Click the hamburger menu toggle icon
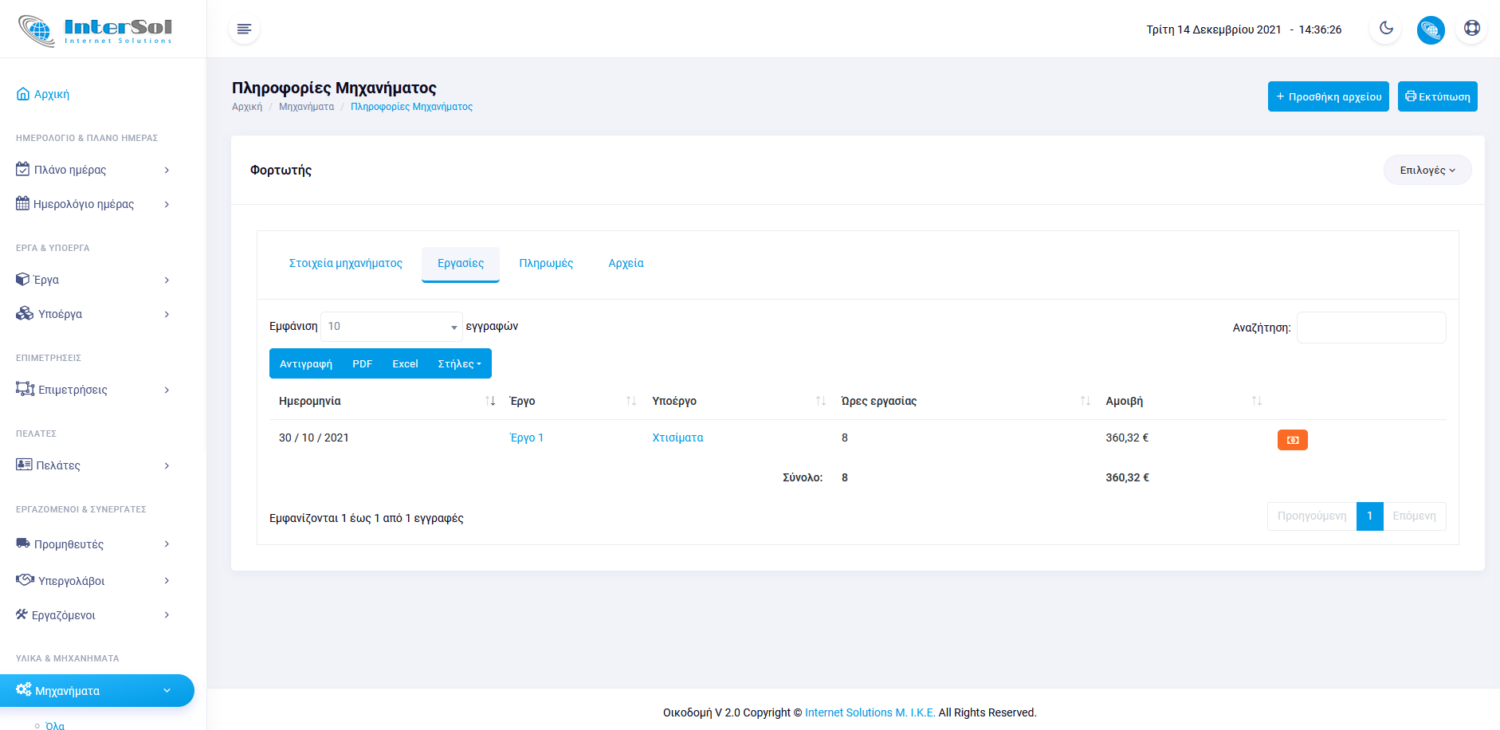This screenshot has height=730, width=1500. [x=244, y=29]
